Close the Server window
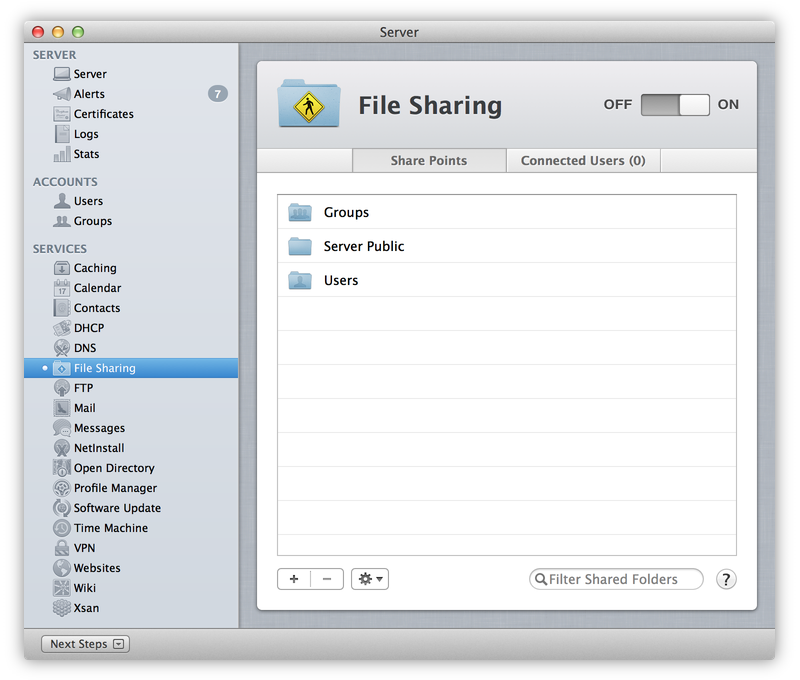 tap(38, 32)
